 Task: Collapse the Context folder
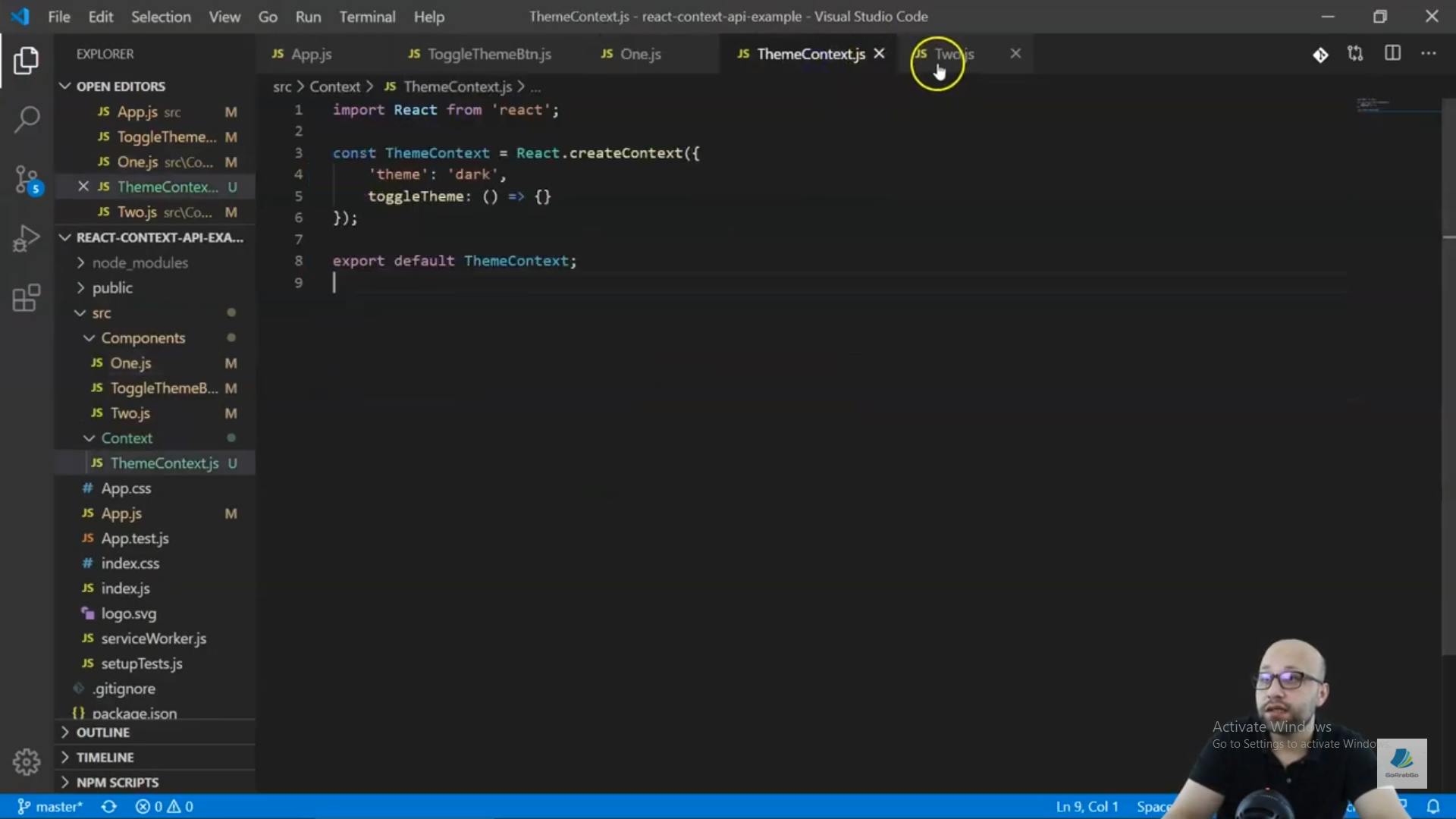(127, 438)
